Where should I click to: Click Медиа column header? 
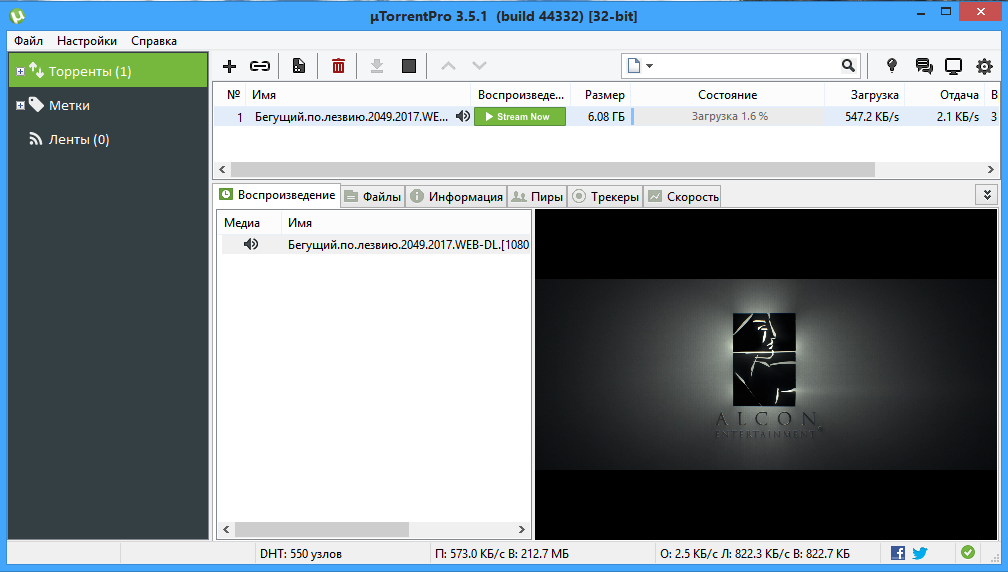pyautogui.click(x=242, y=223)
